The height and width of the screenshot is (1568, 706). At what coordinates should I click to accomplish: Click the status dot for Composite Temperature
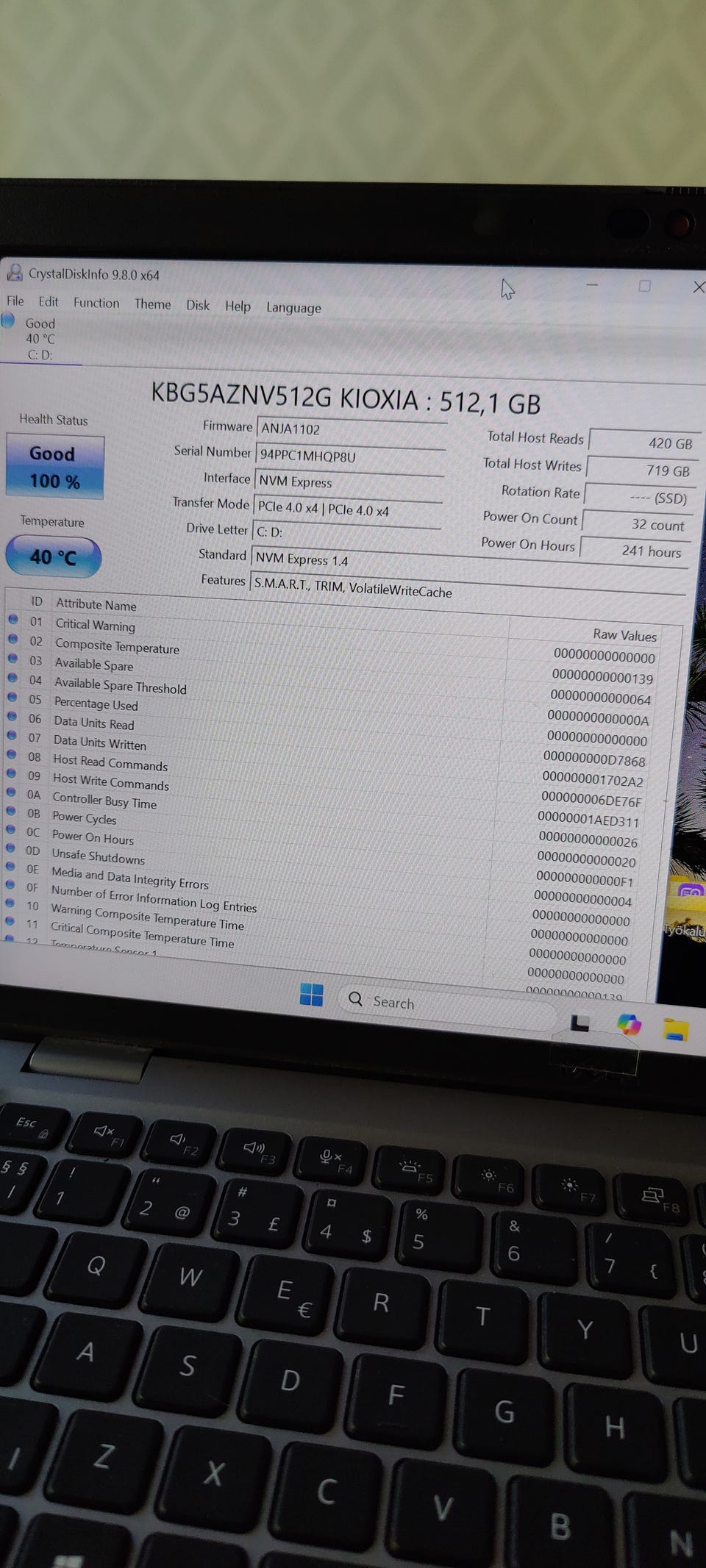coord(13,639)
